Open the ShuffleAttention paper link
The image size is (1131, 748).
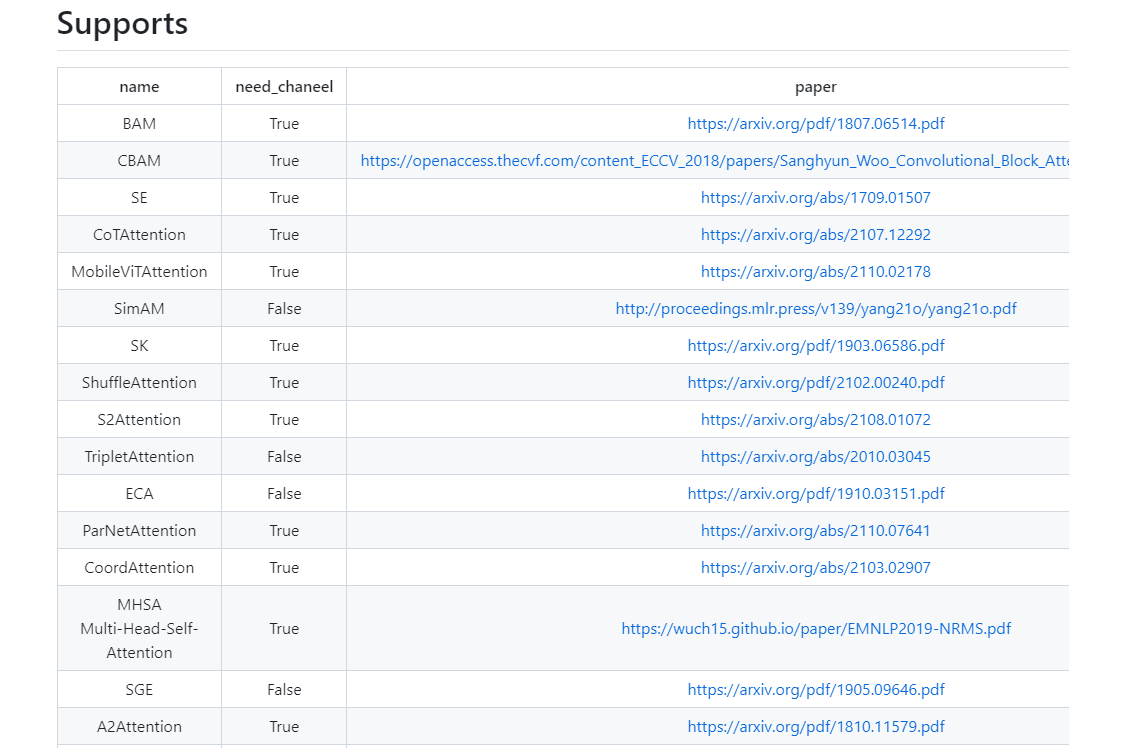click(816, 382)
